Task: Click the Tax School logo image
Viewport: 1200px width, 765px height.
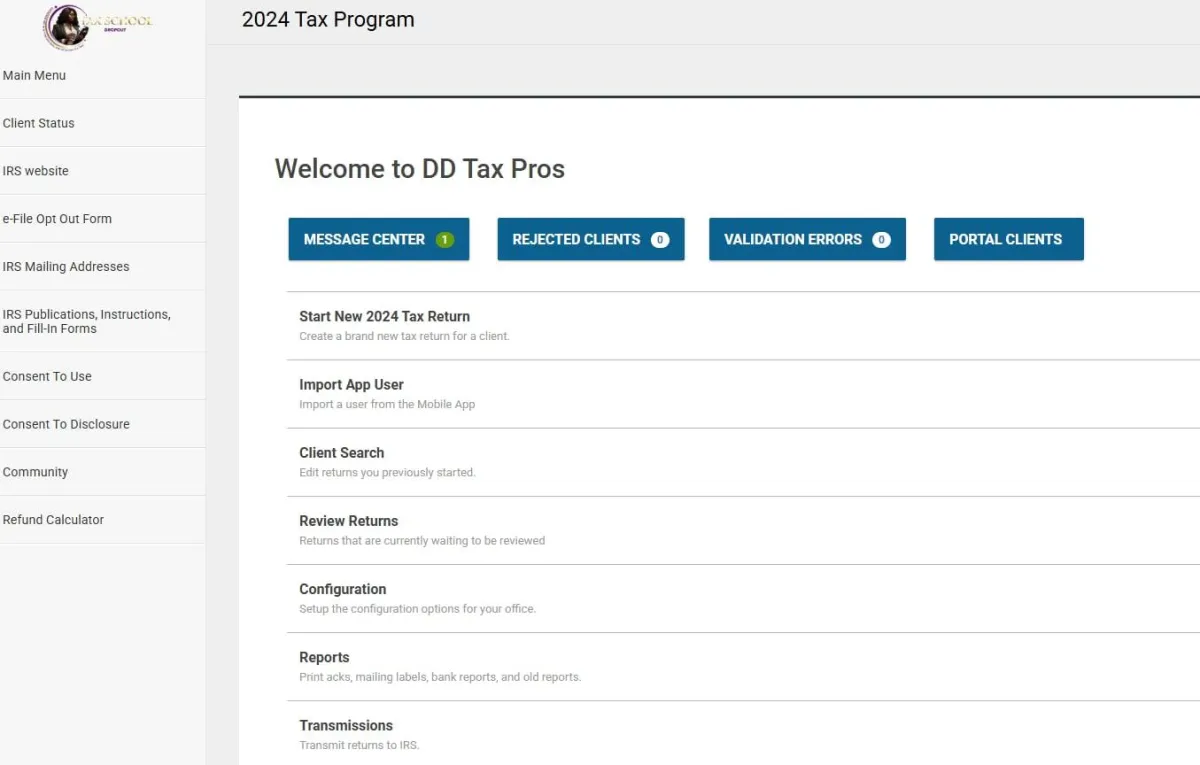Action: 98,26
